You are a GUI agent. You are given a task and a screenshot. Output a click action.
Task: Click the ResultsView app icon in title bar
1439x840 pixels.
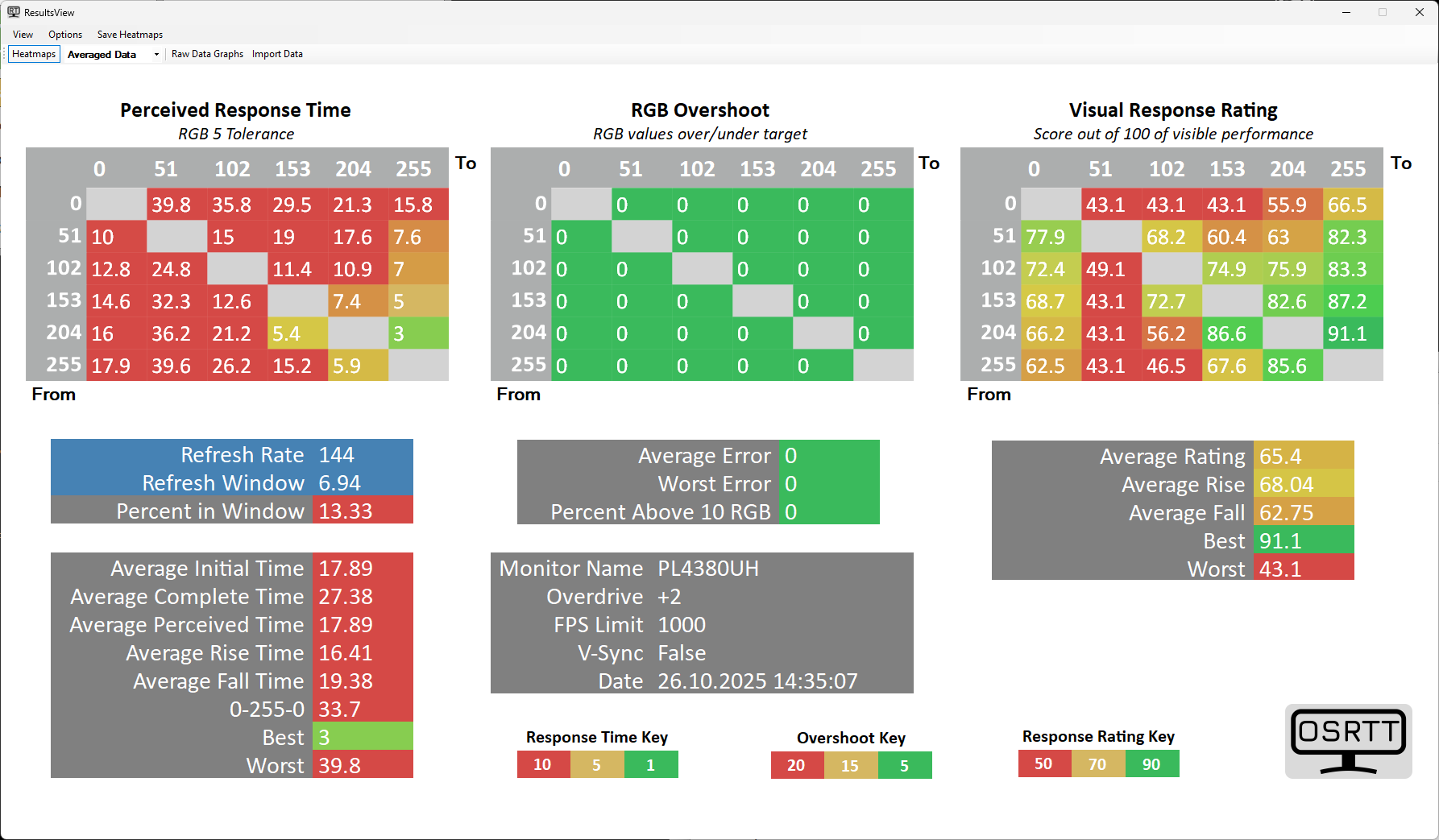(14, 12)
